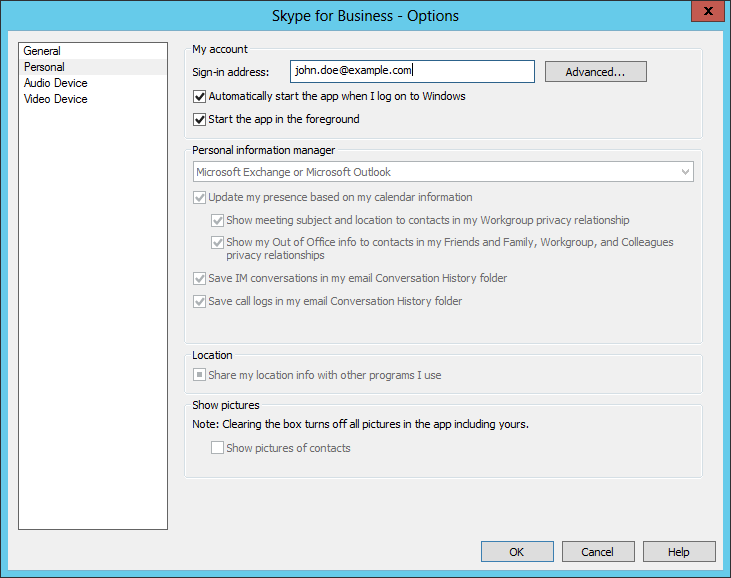Select General in the options list
This screenshot has height=578, width=731.
pyautogui.click(x=43, y=51)
